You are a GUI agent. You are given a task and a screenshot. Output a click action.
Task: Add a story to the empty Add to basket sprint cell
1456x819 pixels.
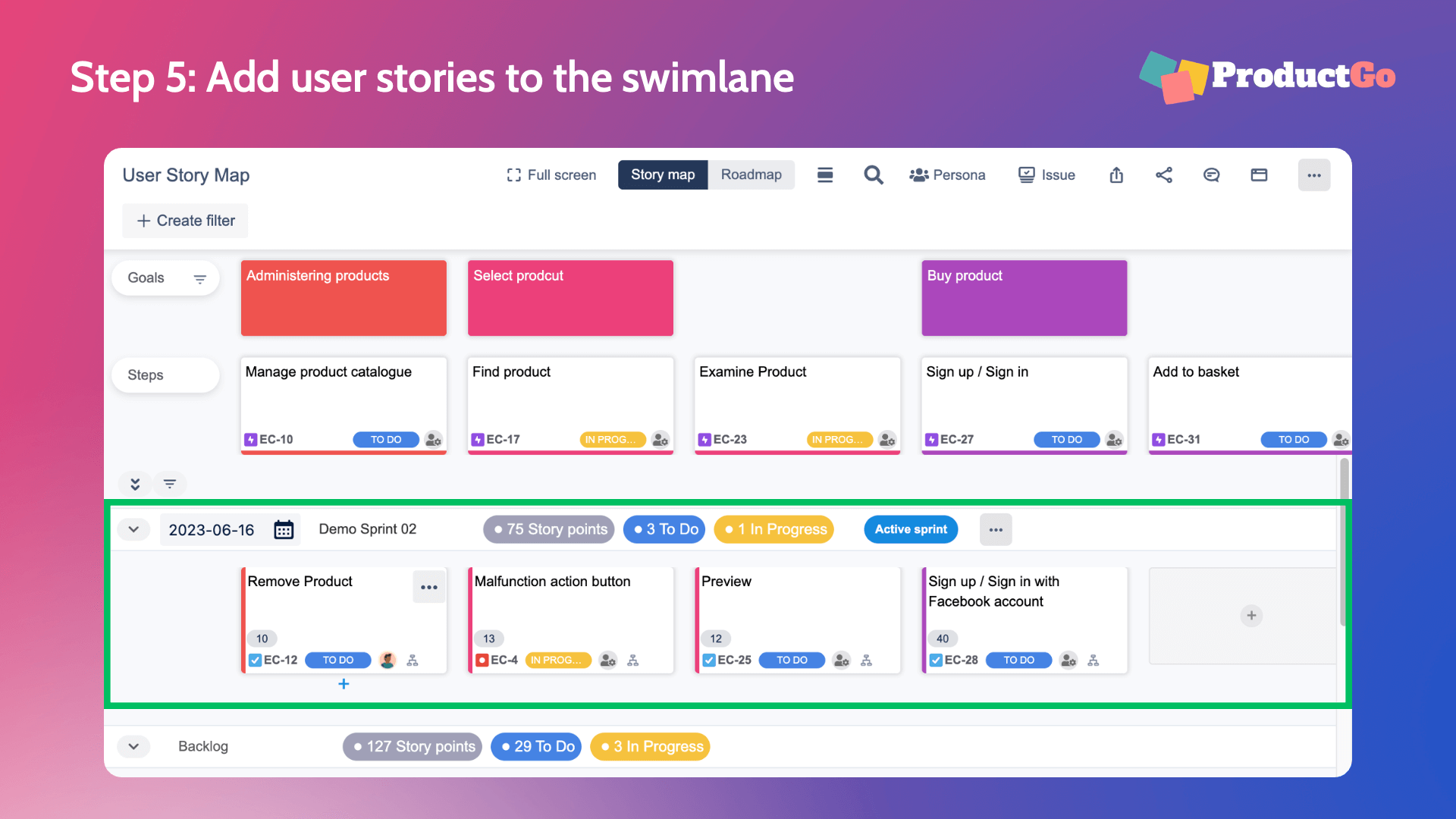click(x=1251, y=616)
